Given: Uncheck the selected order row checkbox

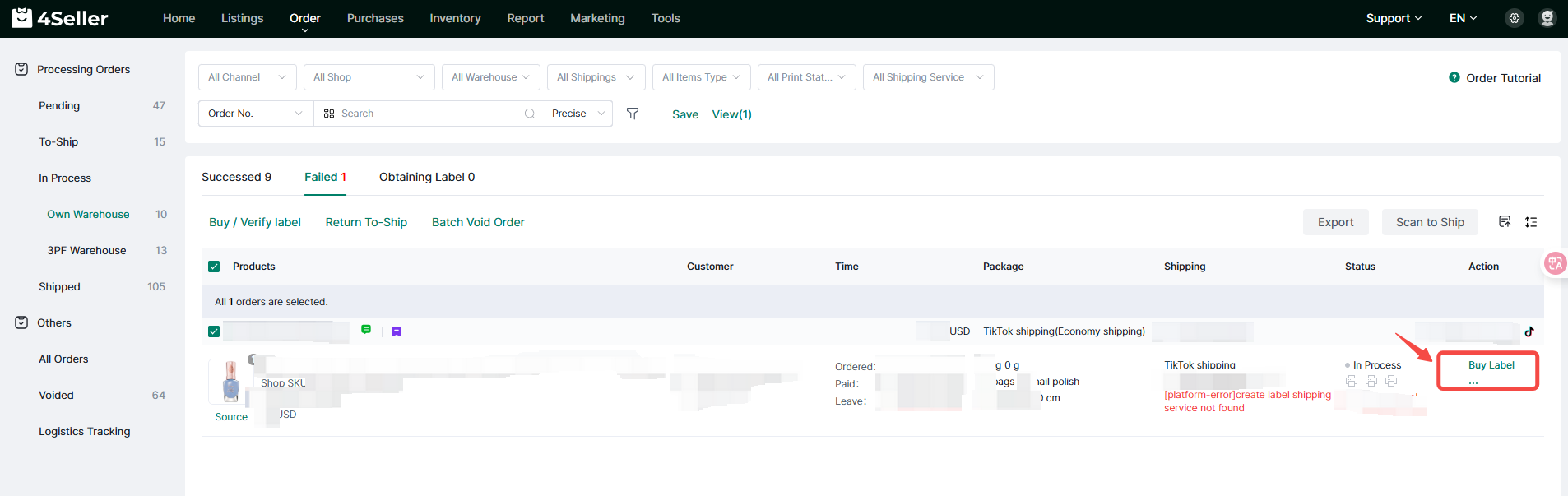Looking at the screenshot, I should pos(214,331).
